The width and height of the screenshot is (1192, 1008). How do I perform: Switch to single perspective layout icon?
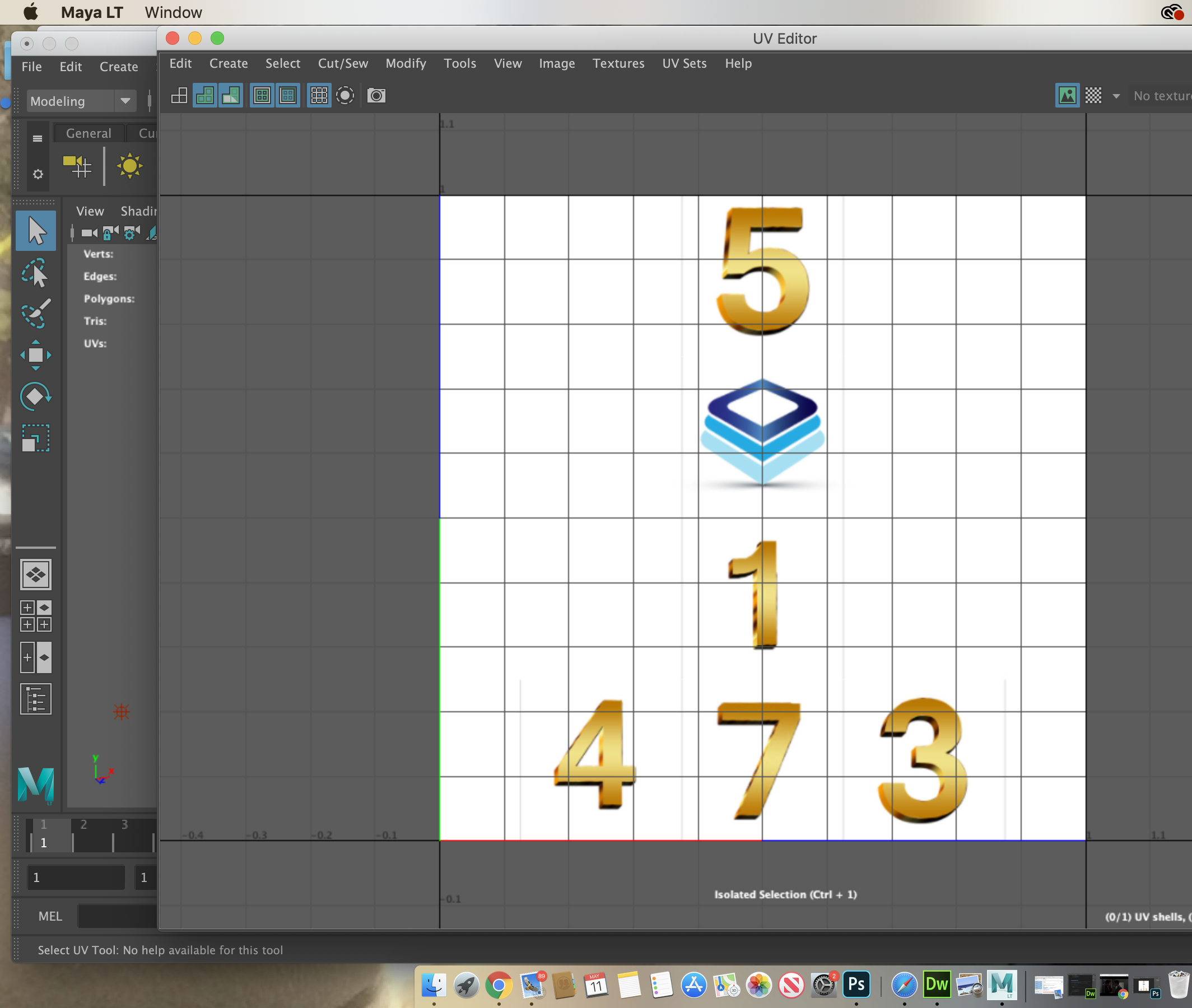coord(36,575)
